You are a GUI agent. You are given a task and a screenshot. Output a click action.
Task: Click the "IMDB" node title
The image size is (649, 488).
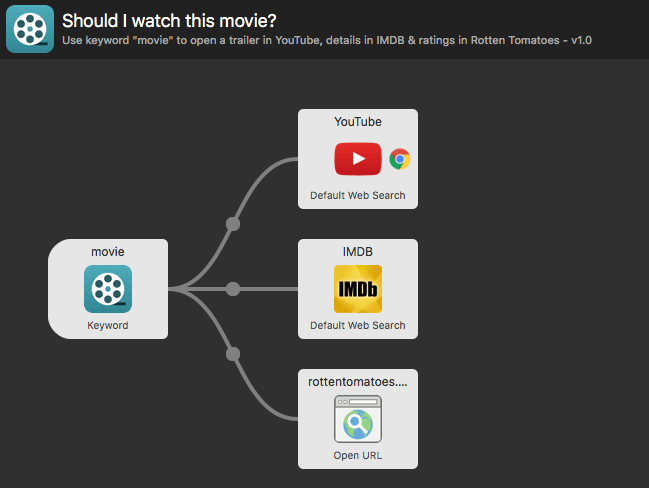tap(358, 252)
